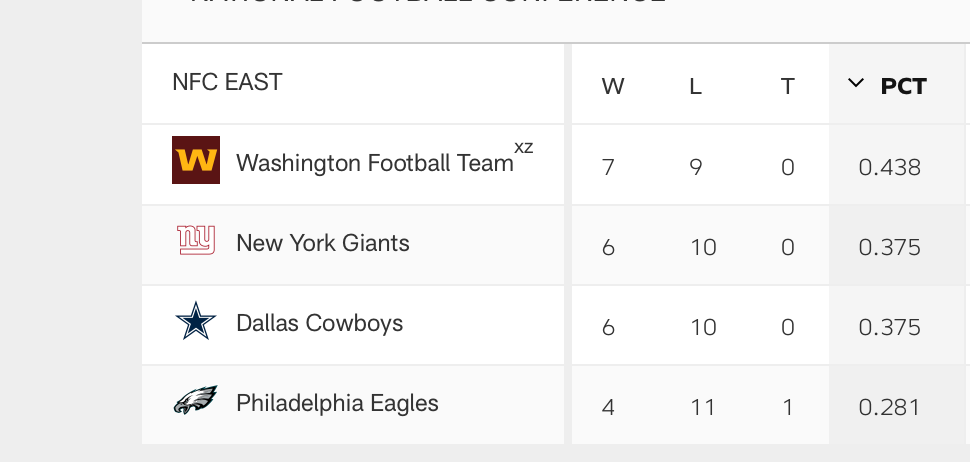Viewport: 970px width, 462px height.
Task: Select the Eagles 1 tie cell
Action: point(788,407)
